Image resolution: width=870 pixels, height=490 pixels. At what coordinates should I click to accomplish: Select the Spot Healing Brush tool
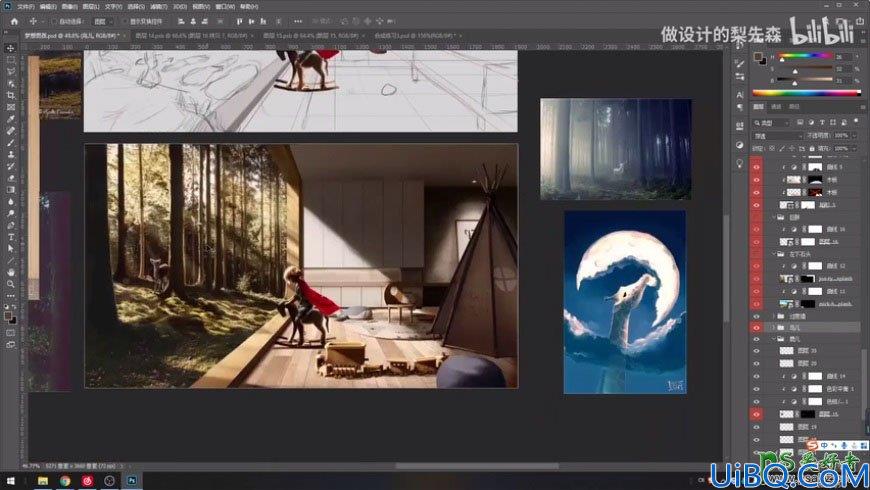click(11, 131)
